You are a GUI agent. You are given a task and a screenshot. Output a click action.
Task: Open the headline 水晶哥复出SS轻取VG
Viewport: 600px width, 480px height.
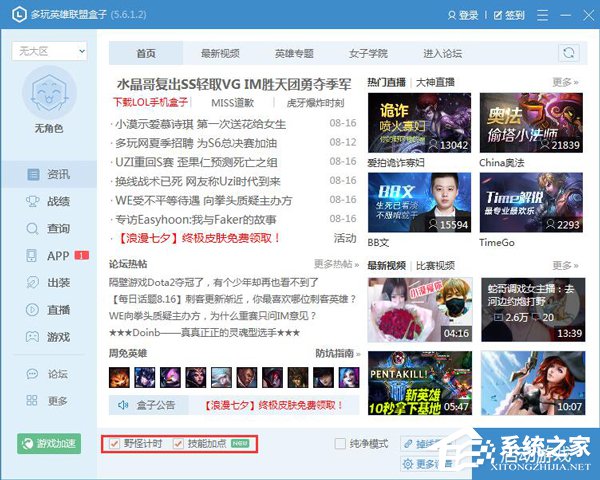(x=234, y=84)
